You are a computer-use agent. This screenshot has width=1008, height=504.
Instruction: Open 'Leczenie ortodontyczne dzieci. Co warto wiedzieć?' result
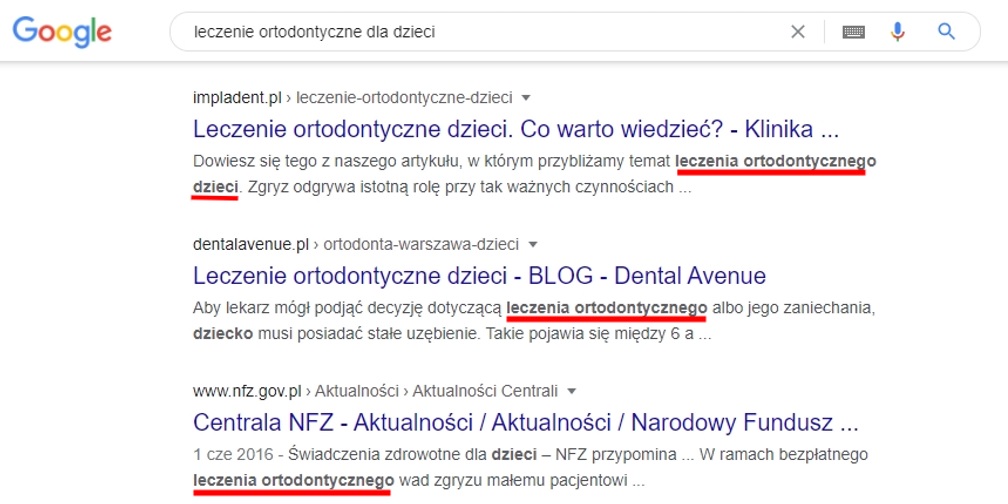click(515, 129)
